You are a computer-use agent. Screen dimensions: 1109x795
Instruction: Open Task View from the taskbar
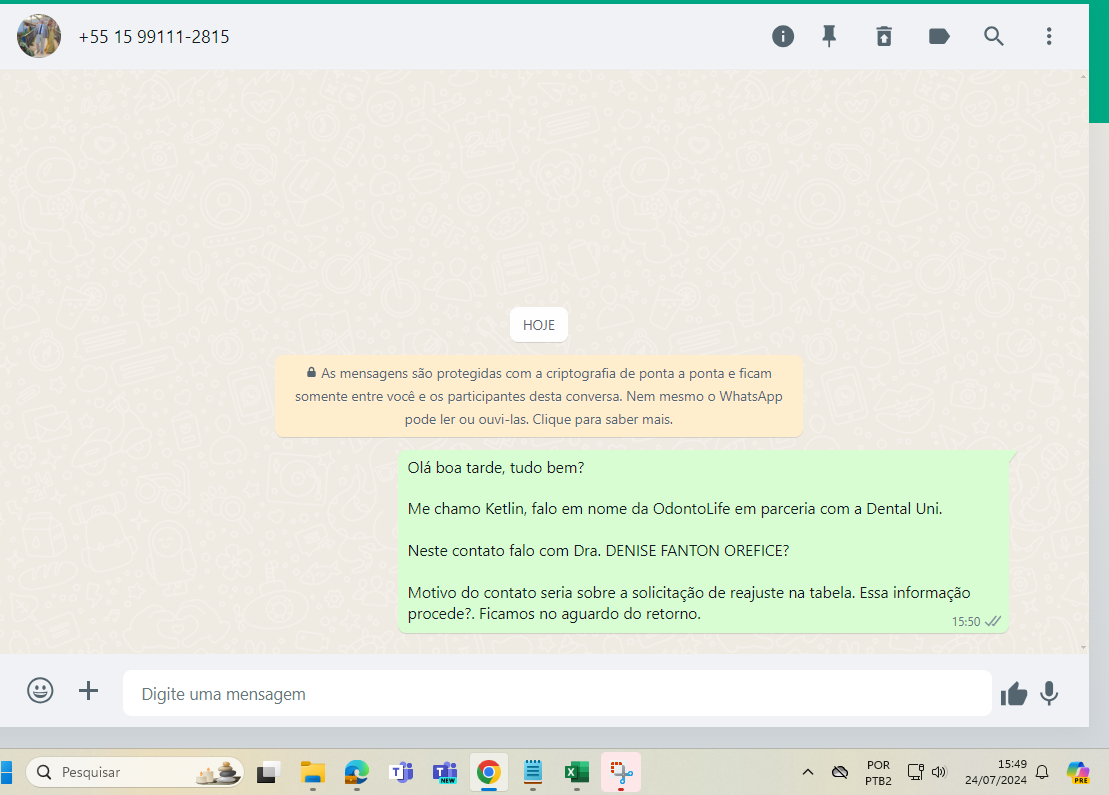[268, 772]
